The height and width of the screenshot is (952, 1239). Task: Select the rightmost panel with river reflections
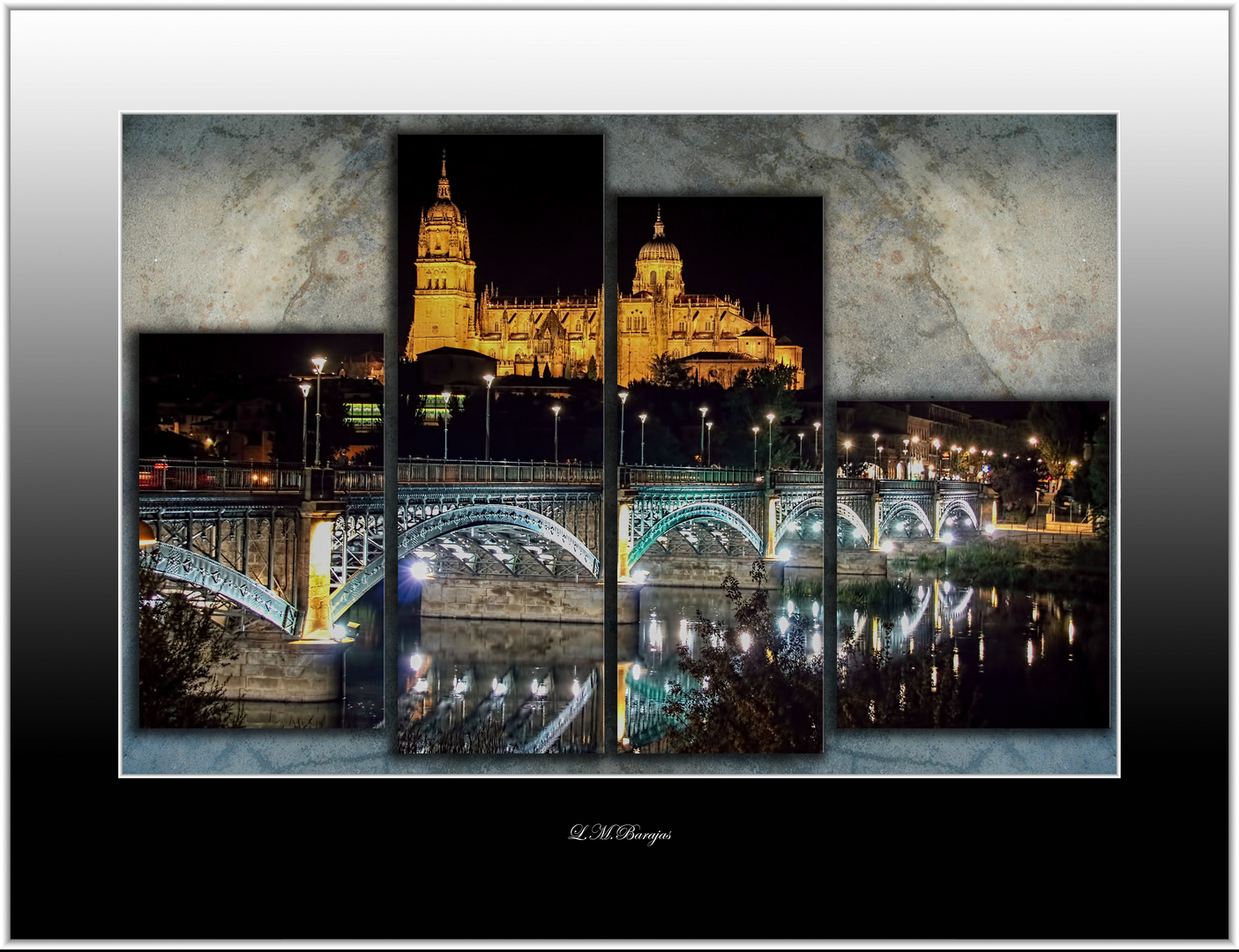[x=973, y=565]
